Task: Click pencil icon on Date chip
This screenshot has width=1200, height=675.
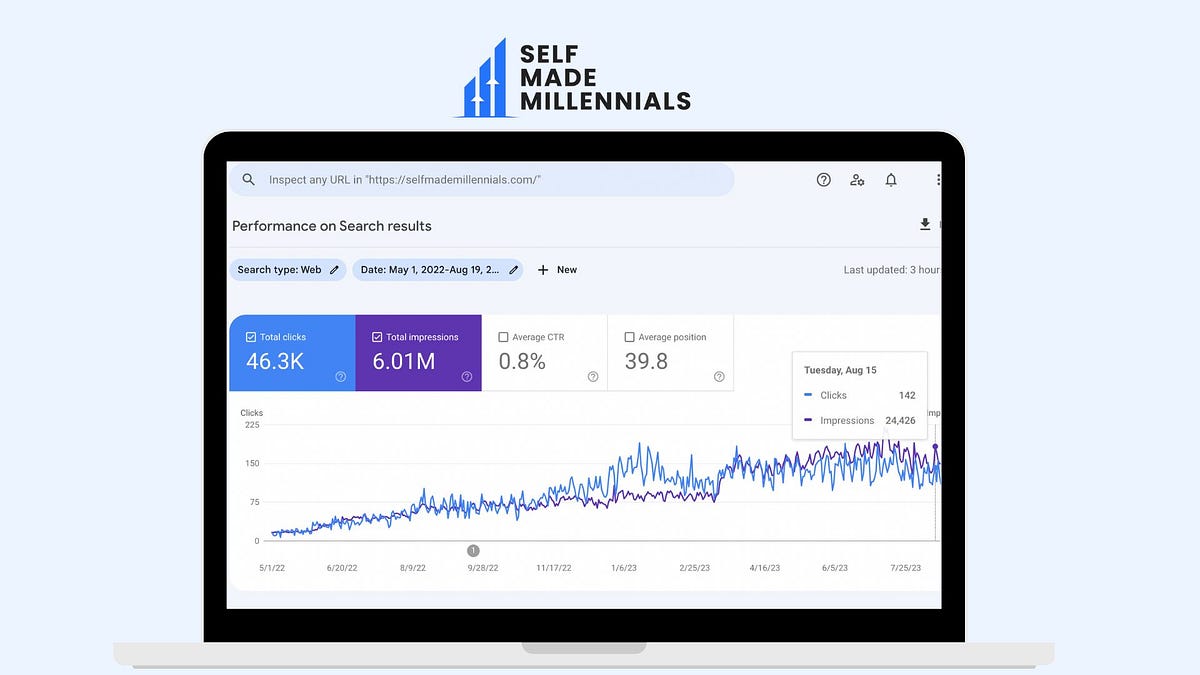Action: [x=514, y=270]
